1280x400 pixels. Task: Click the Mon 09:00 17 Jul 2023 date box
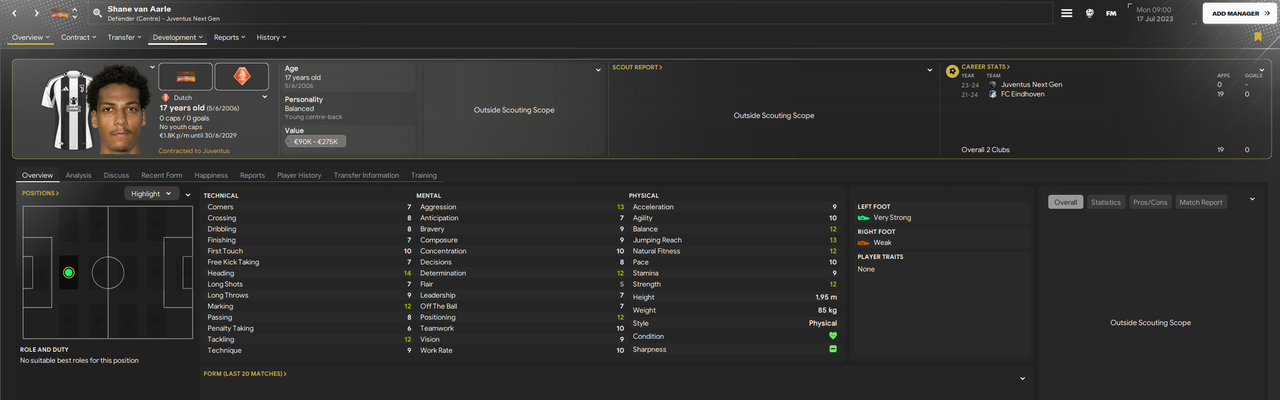click(x=1164, y=13)
